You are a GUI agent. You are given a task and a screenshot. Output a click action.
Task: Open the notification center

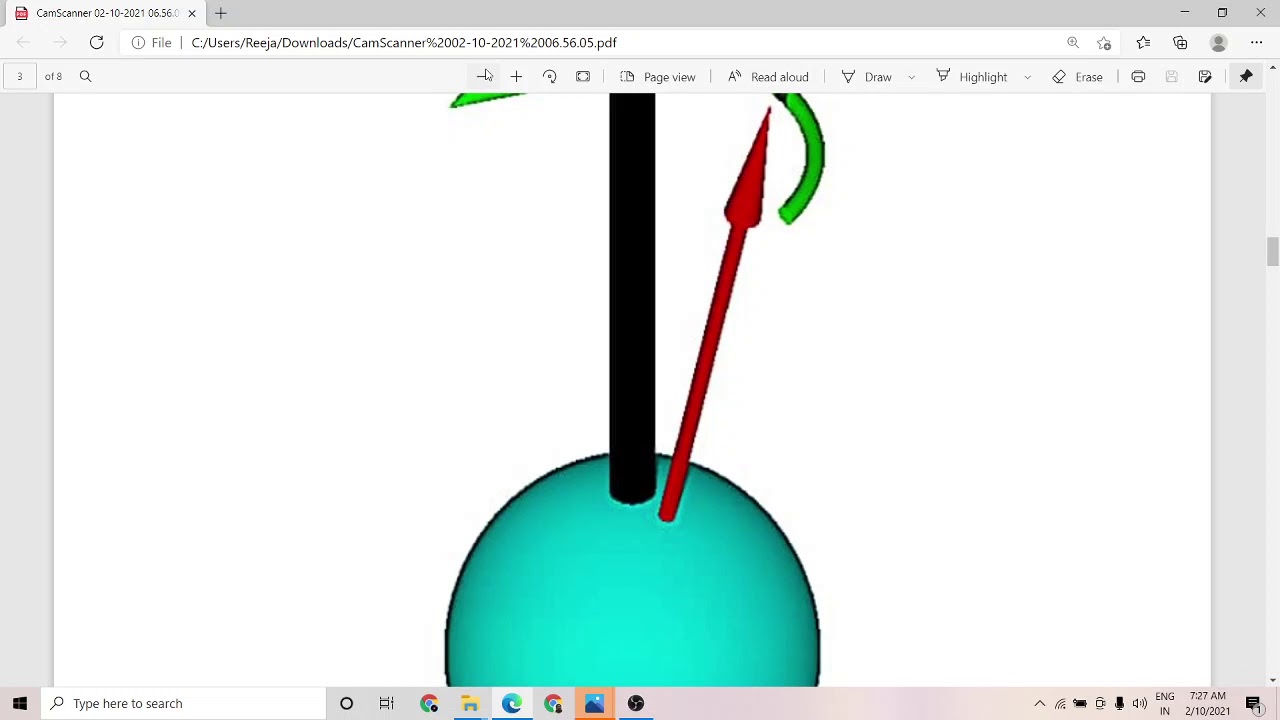pyautogui.click(x=1254, y=704)
